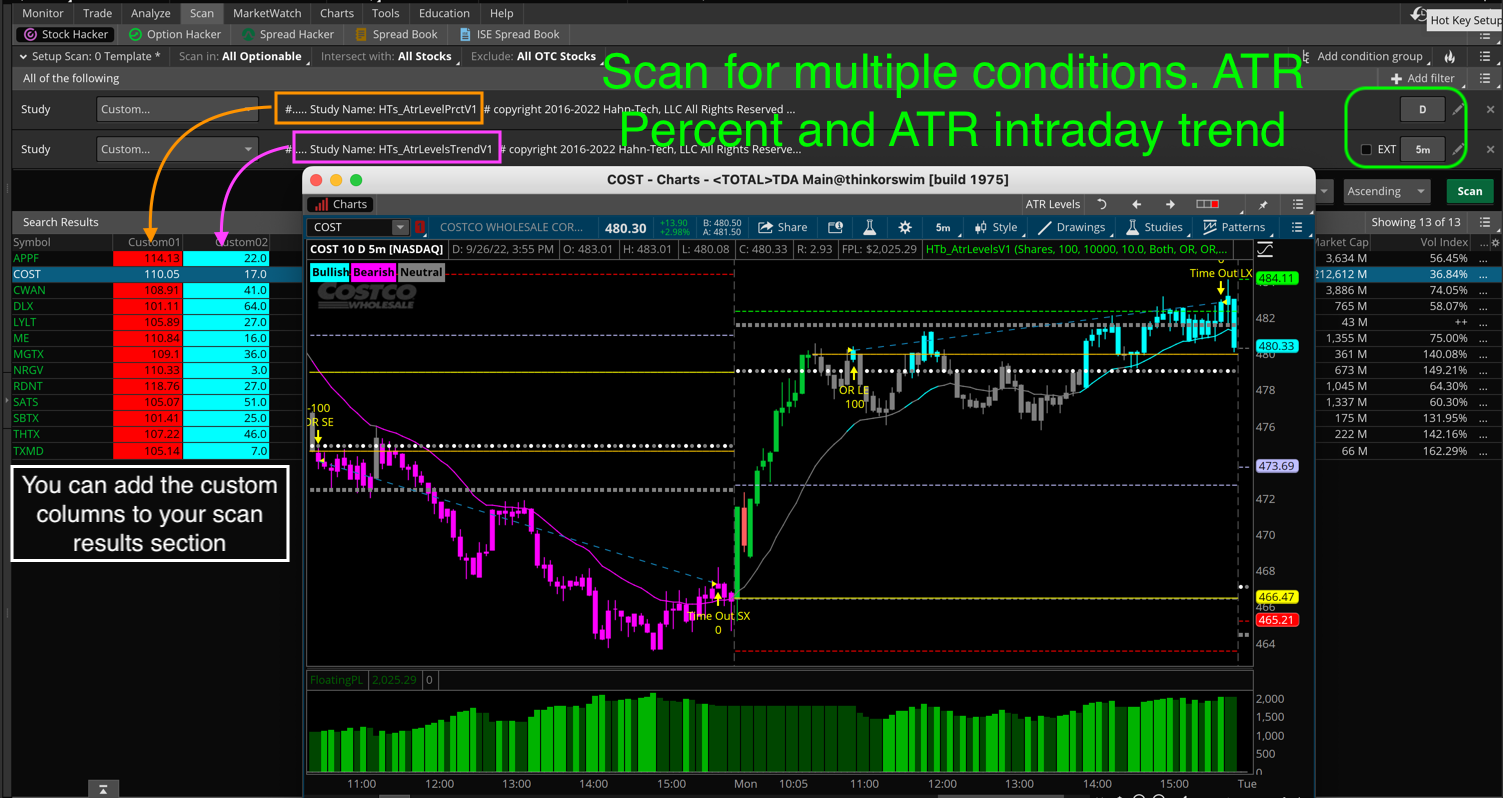The width and height of the screenshot is (1503, 798).
Task: Click the Share button in chart toolbar
Action: tap(783, 228)
